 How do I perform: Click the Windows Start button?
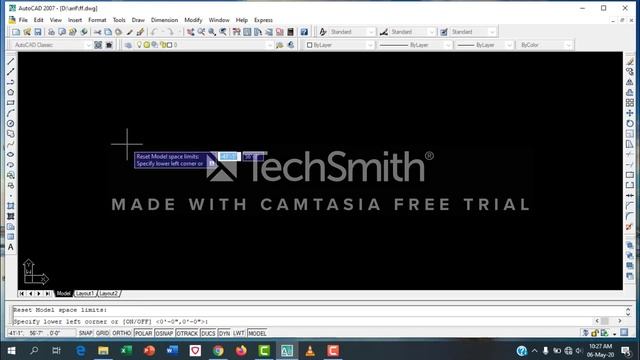pyautogui.click(x=11, y=351)
